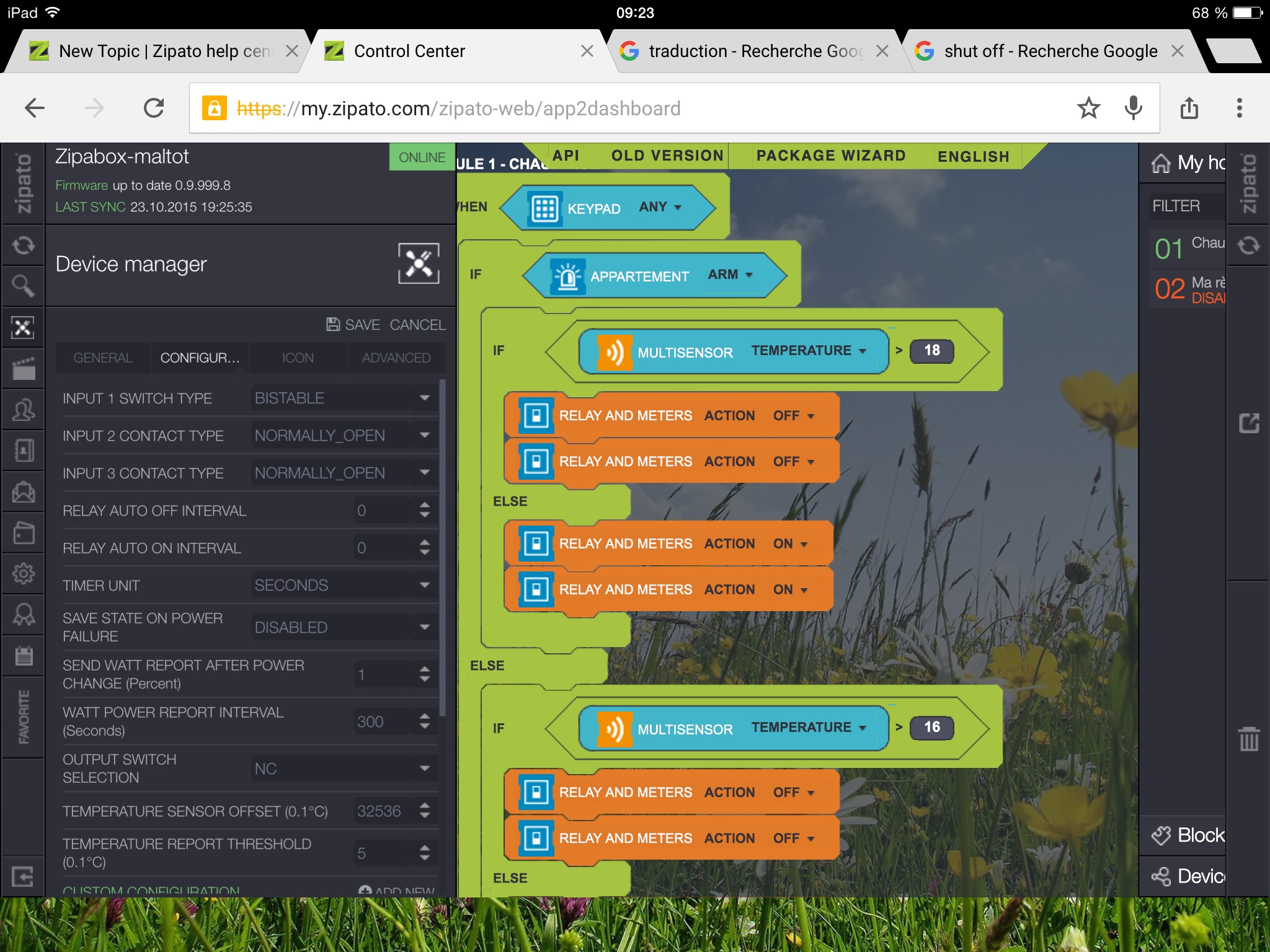Screen dimensions: 1270x952
Task: Bookmark page with the star icon
Action: click(x=1088, y=108)
